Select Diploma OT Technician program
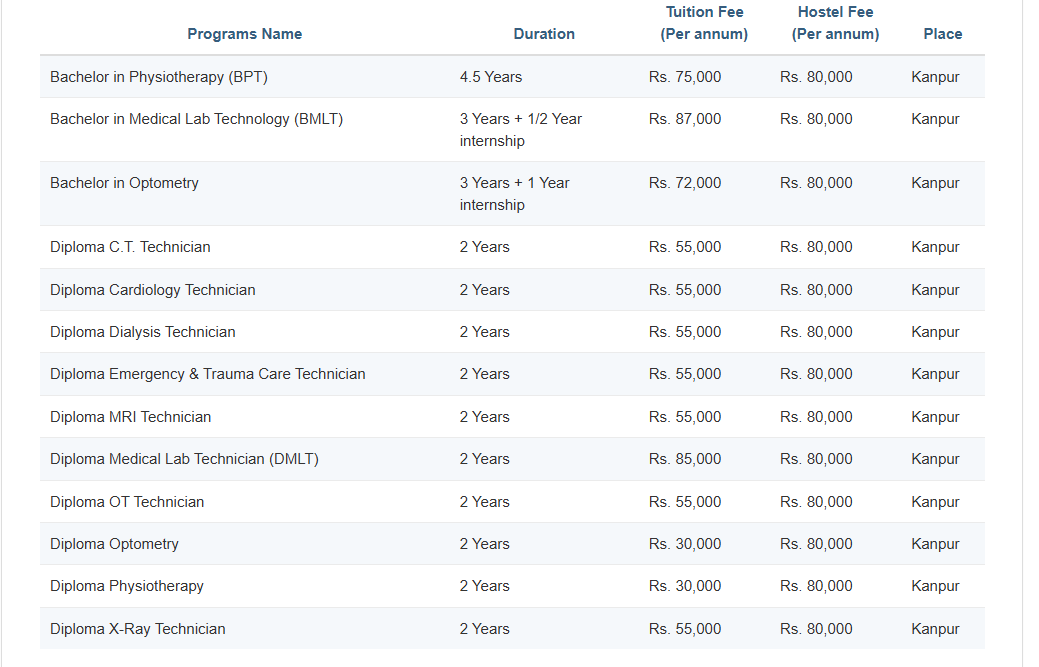The image size is (1039, 667). tap(127, 502)
